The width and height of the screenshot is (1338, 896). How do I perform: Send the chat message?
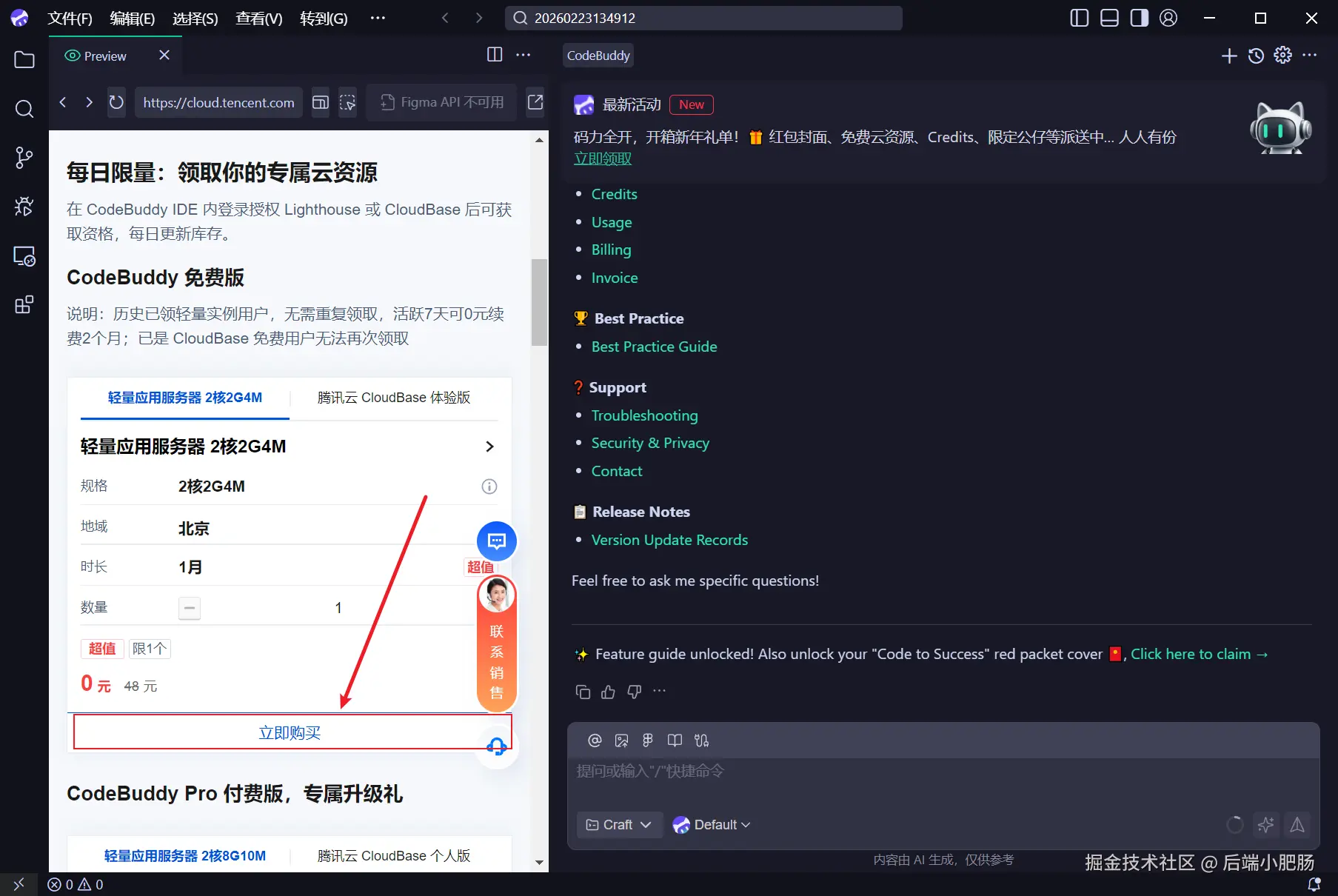1297,824
